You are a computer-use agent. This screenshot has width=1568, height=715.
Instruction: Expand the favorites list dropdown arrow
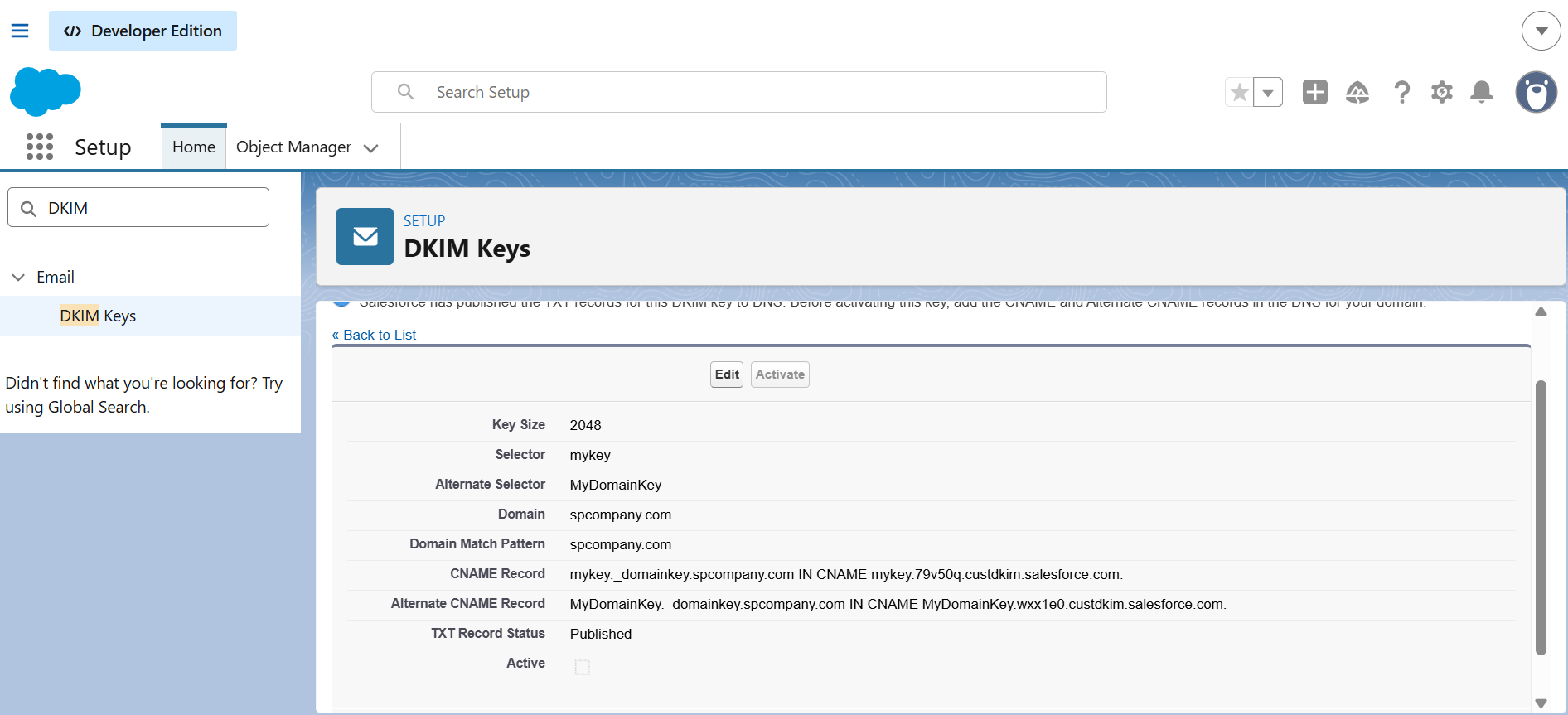[1268, 92]
